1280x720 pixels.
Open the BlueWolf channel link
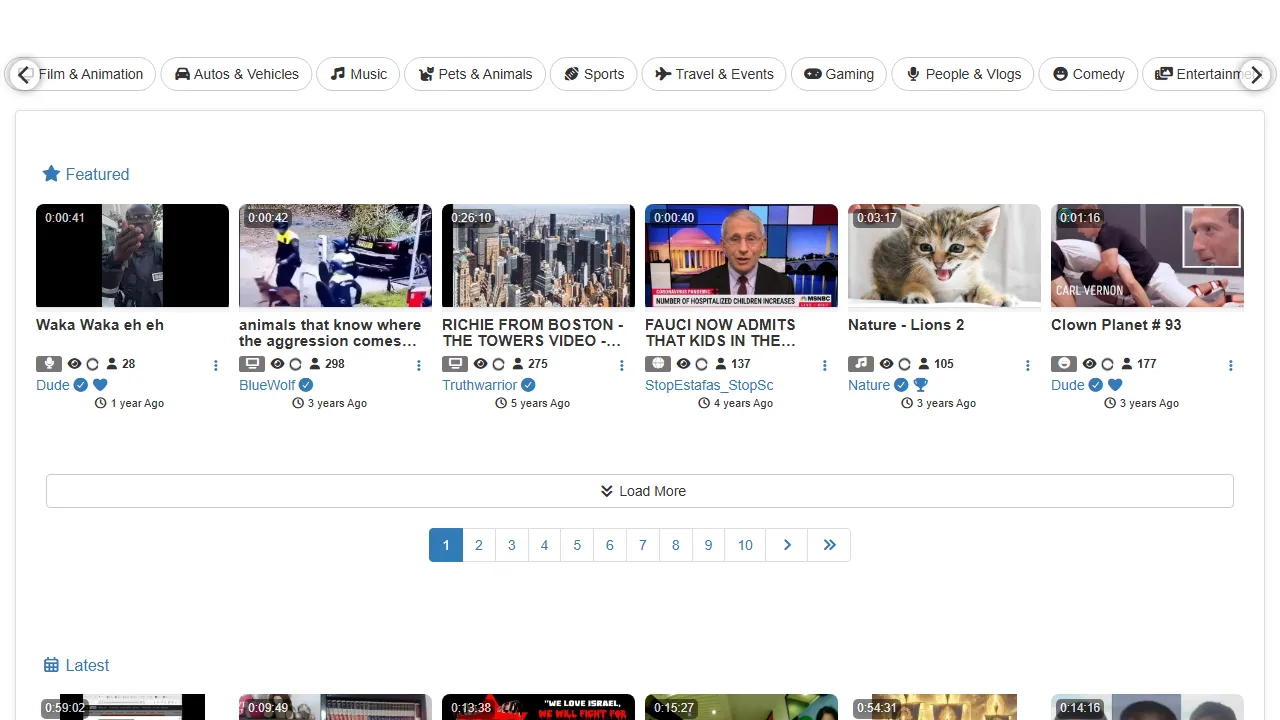pyautogui.click(x=266, y=385)
